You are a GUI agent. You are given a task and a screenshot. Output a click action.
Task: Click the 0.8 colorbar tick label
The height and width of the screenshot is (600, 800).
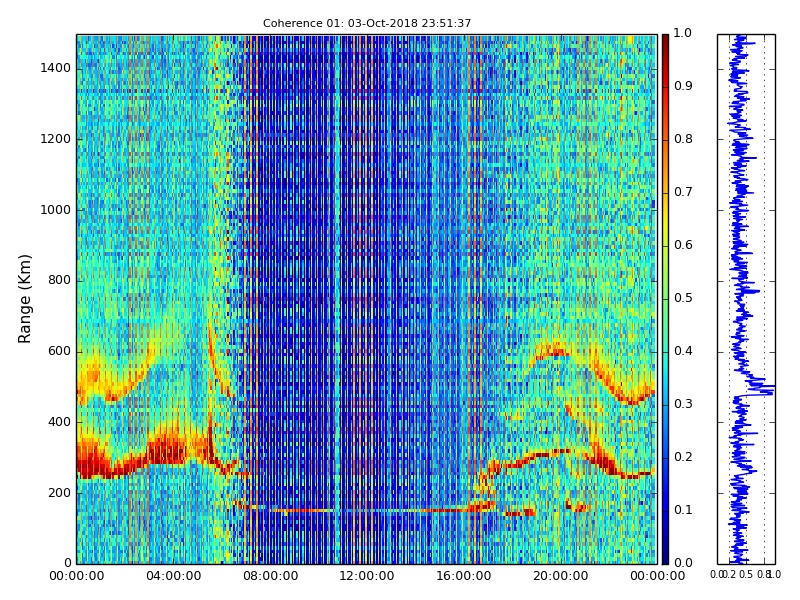pos(683,139)
